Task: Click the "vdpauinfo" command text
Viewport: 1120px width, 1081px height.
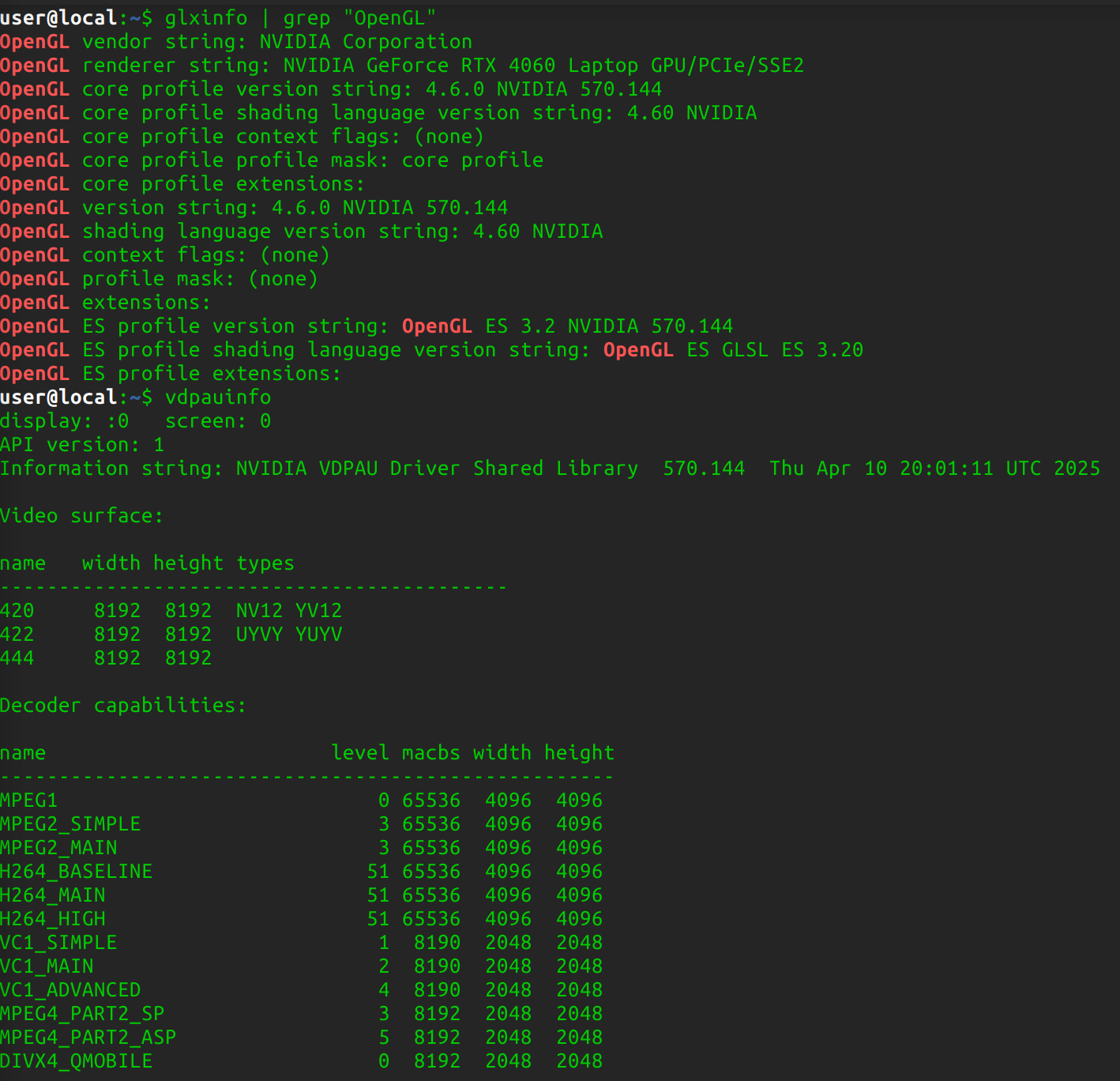Action: [218, 397]
